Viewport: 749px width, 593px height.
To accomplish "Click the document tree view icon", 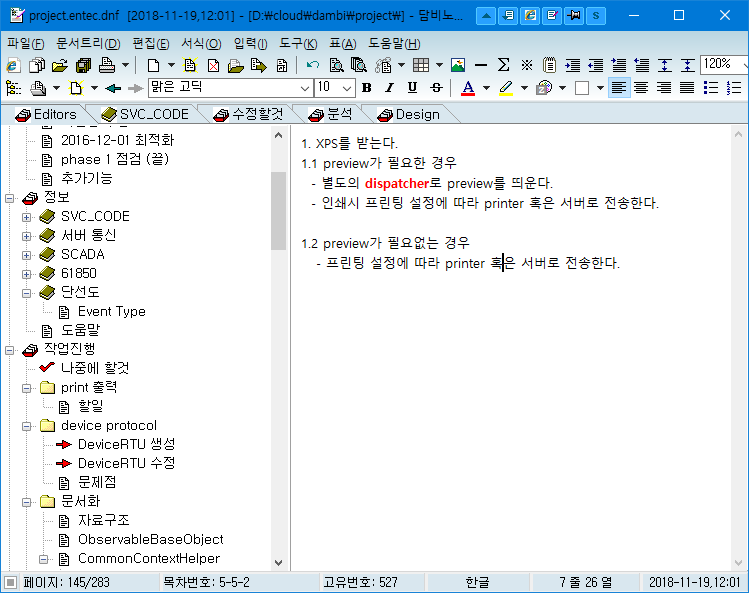I will click(13, 88).
